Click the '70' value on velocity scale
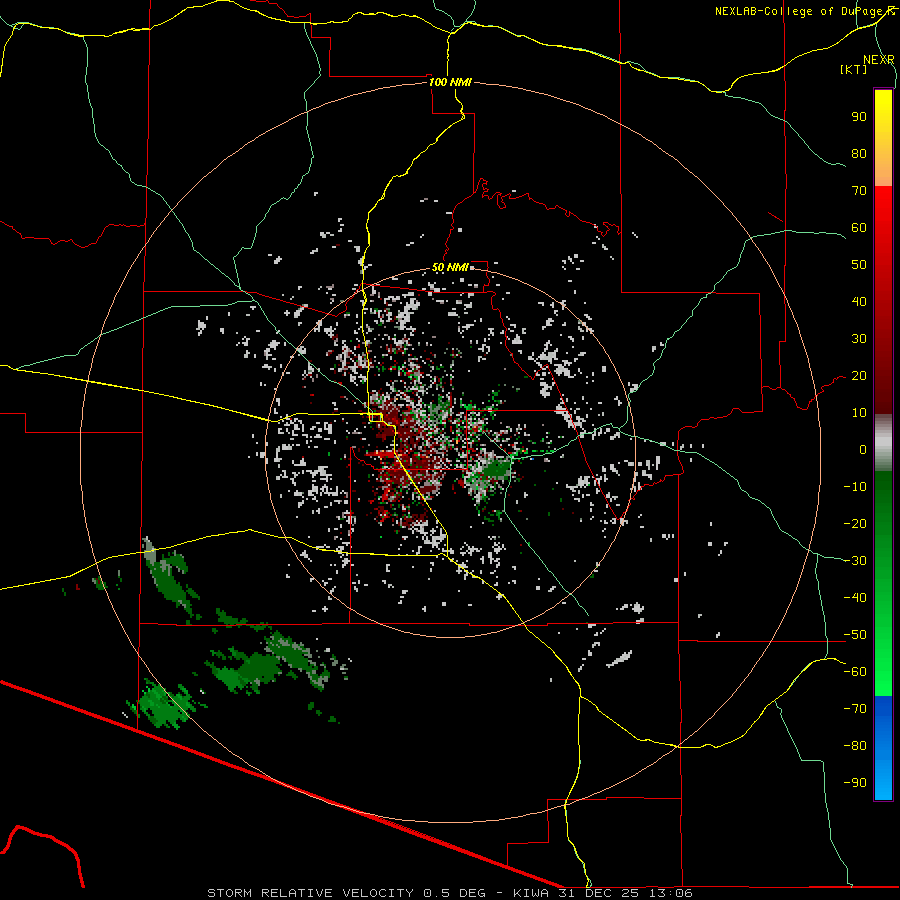This screenshot has height=900, width=900. (859, 191)
